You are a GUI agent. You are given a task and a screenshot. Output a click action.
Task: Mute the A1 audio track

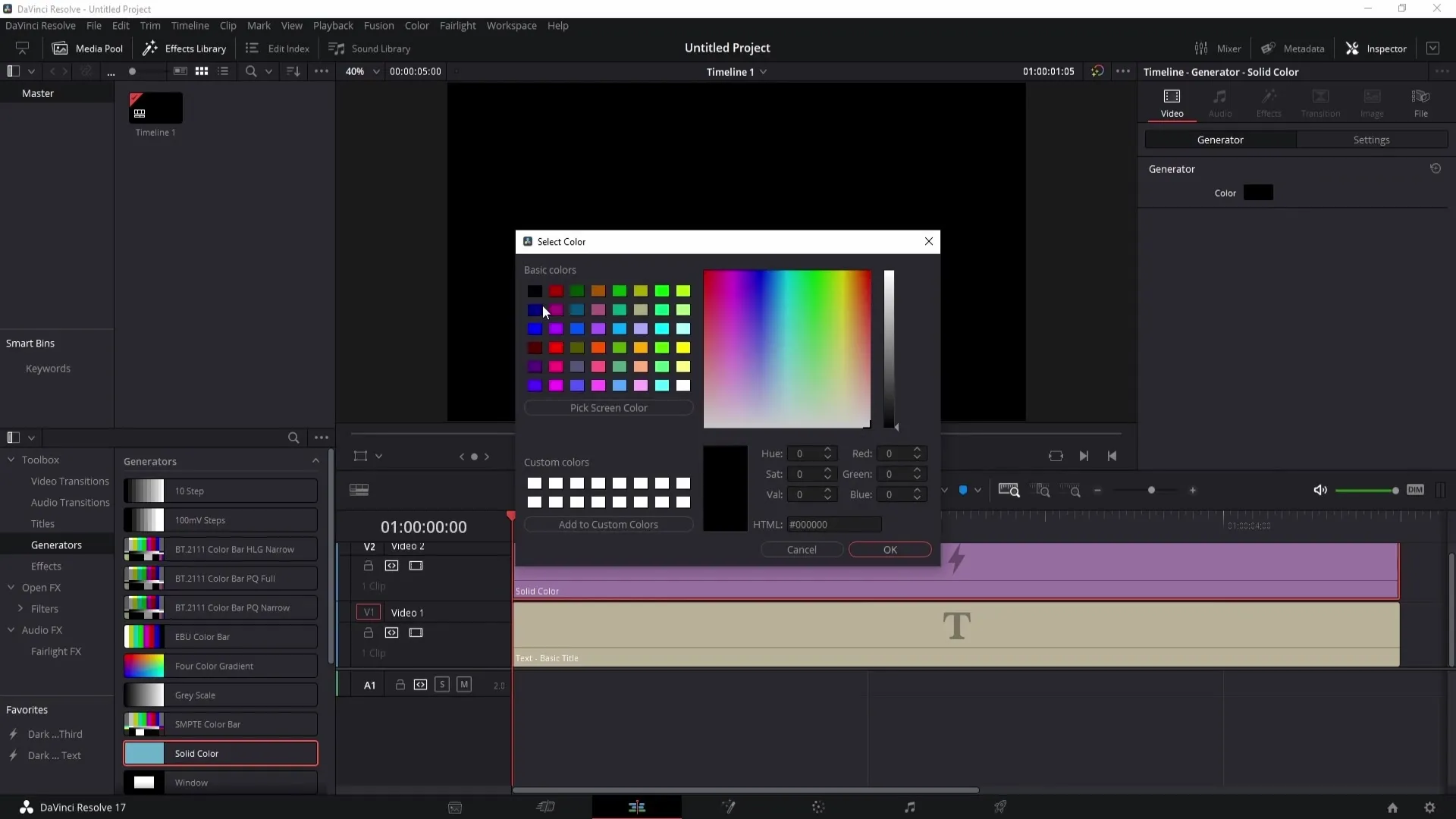coord(464,685)
